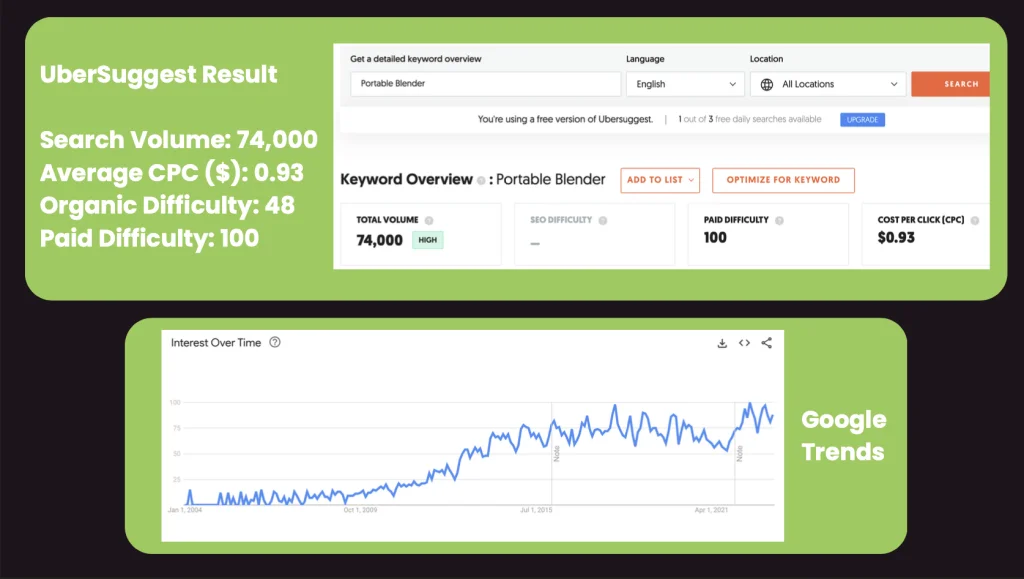Viewport: 1024px width, 579px height.
Task: Share the Interest Over Time chart
Action: 767,343
